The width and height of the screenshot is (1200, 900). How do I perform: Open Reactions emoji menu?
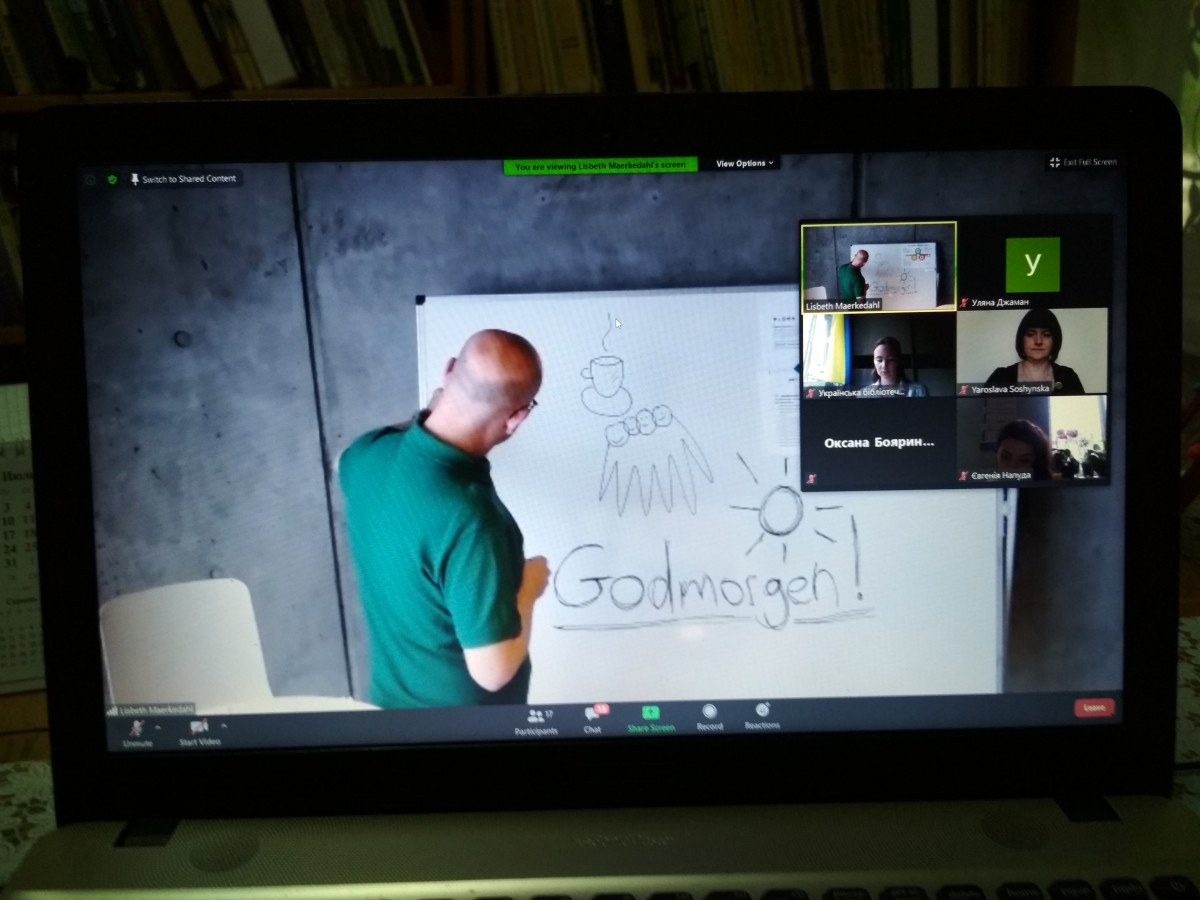[x=762, y=713]
